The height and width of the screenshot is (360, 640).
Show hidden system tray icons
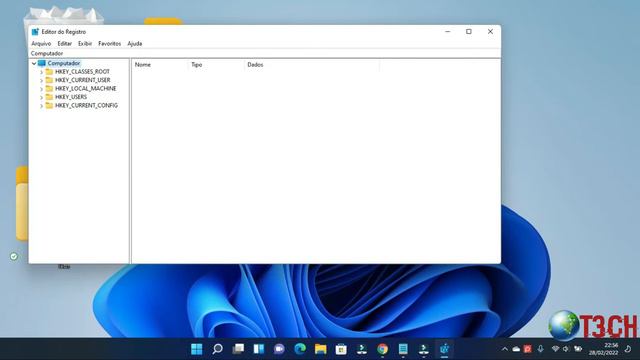point(504,349)
